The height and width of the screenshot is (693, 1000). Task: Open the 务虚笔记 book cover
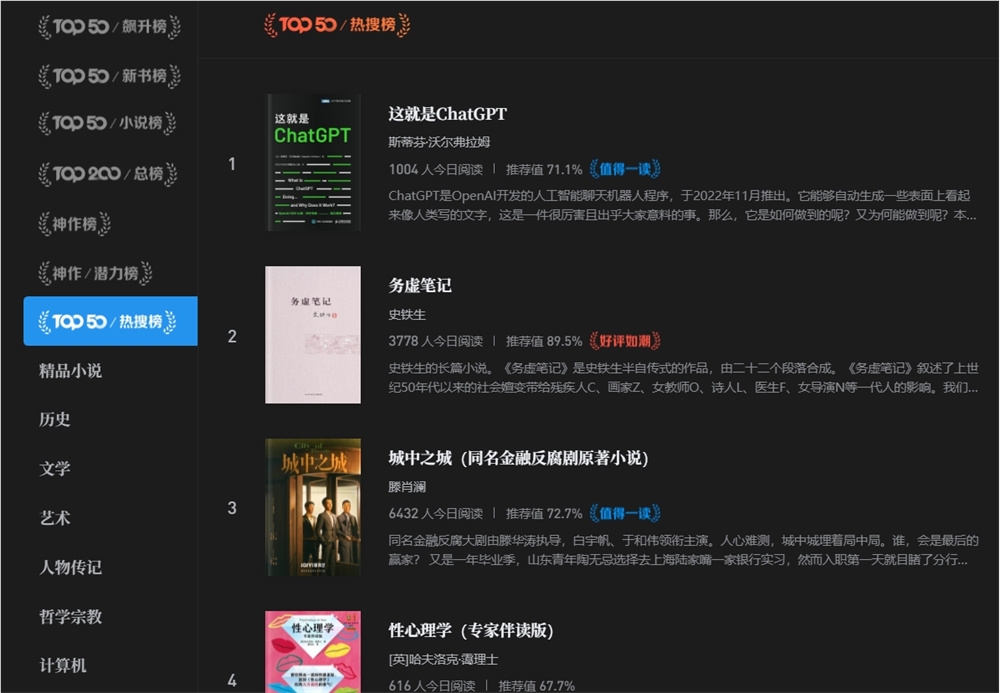(311, 334)
